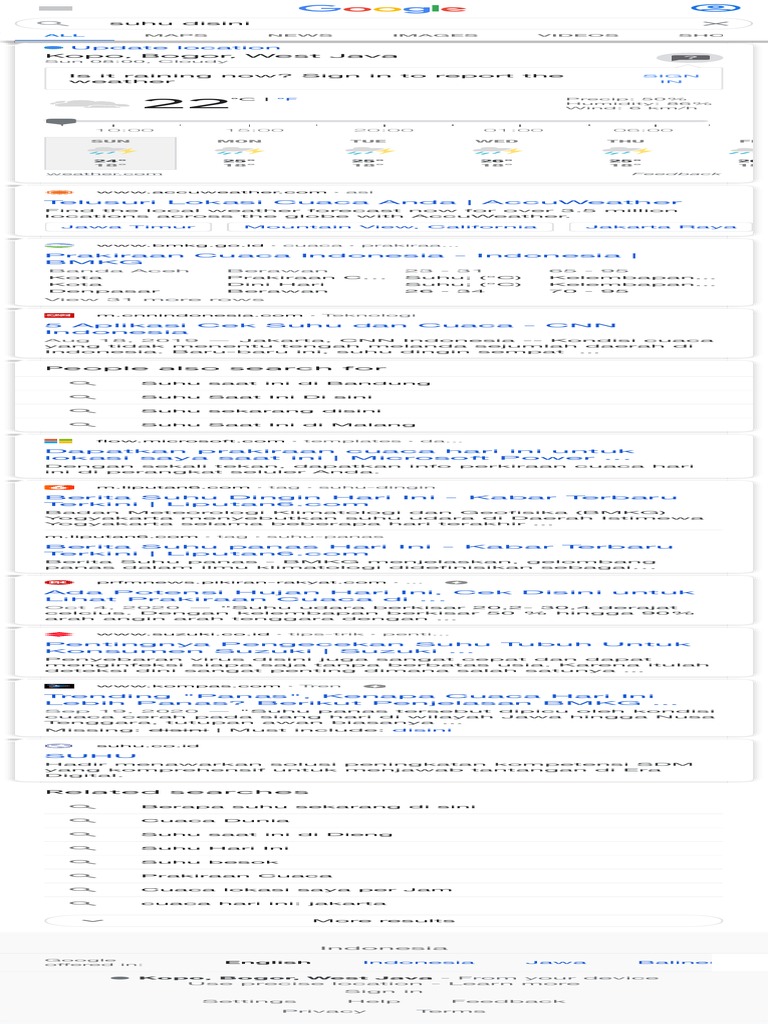This screenshot has height=1024, width=768.
Task: Switch to the VIDEOS tab
Action: click(x=578, y=35)
